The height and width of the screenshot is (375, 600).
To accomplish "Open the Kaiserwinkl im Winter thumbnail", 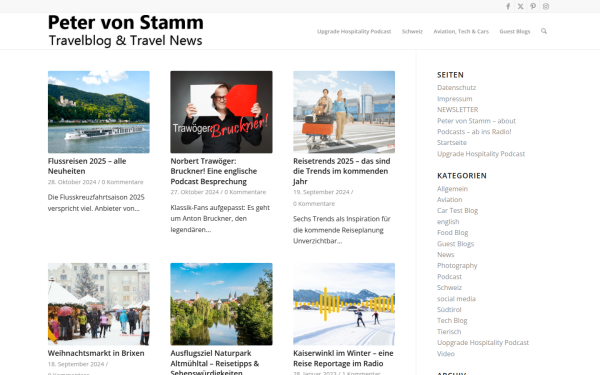I will click(344, 304).
